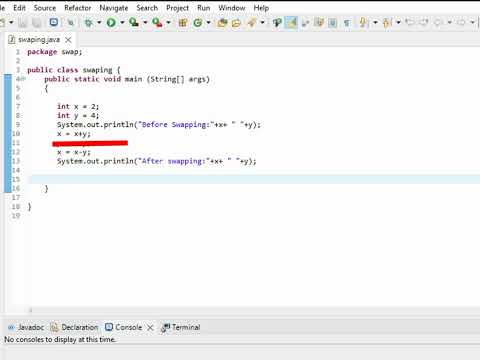Click the Search flashlight toolbar icon
This screenshot has height=360, width=480.
coord(252,23)
